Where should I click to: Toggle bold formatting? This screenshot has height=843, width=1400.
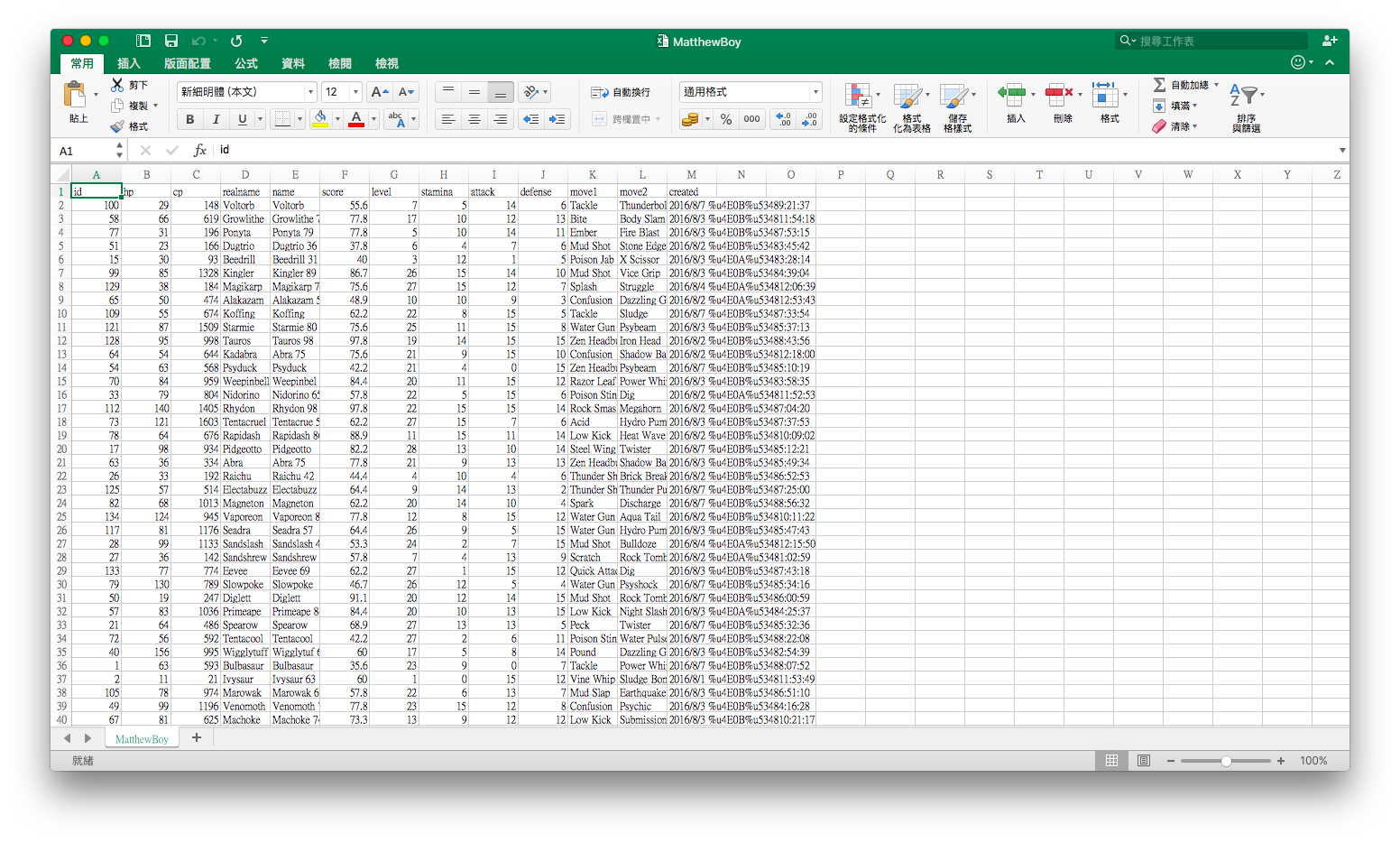click(x=189, y=119)
